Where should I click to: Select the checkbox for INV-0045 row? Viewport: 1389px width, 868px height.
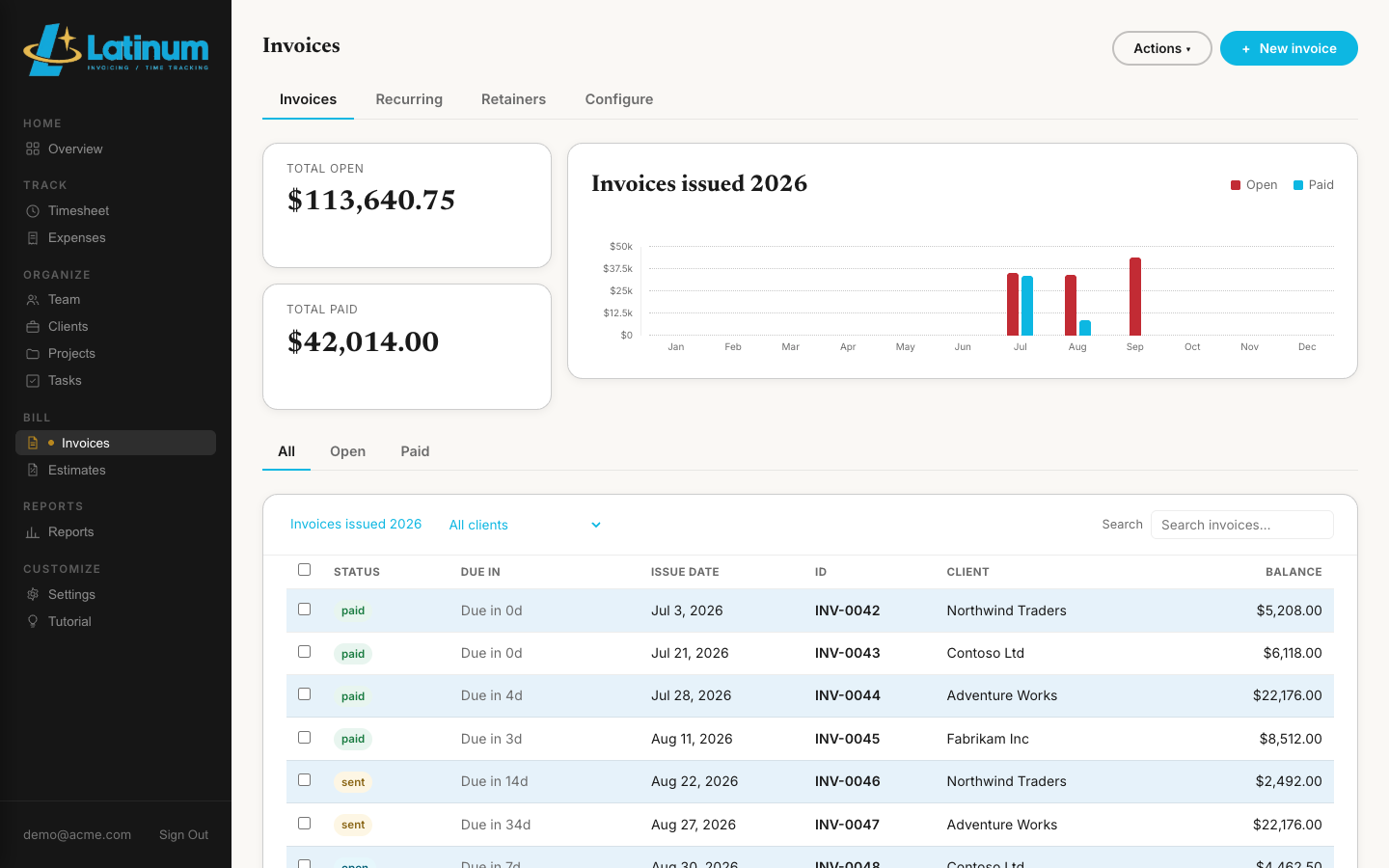[305, 738]
